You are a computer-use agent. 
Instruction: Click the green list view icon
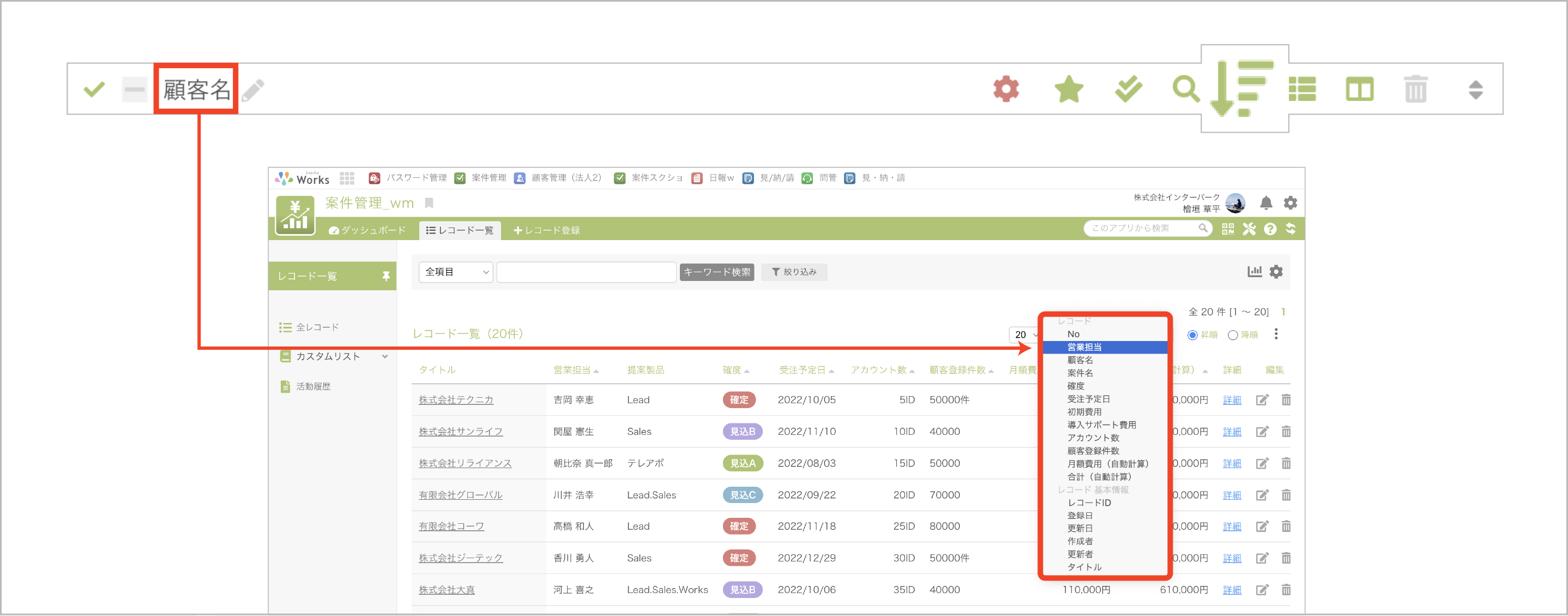click(1302, 89)
